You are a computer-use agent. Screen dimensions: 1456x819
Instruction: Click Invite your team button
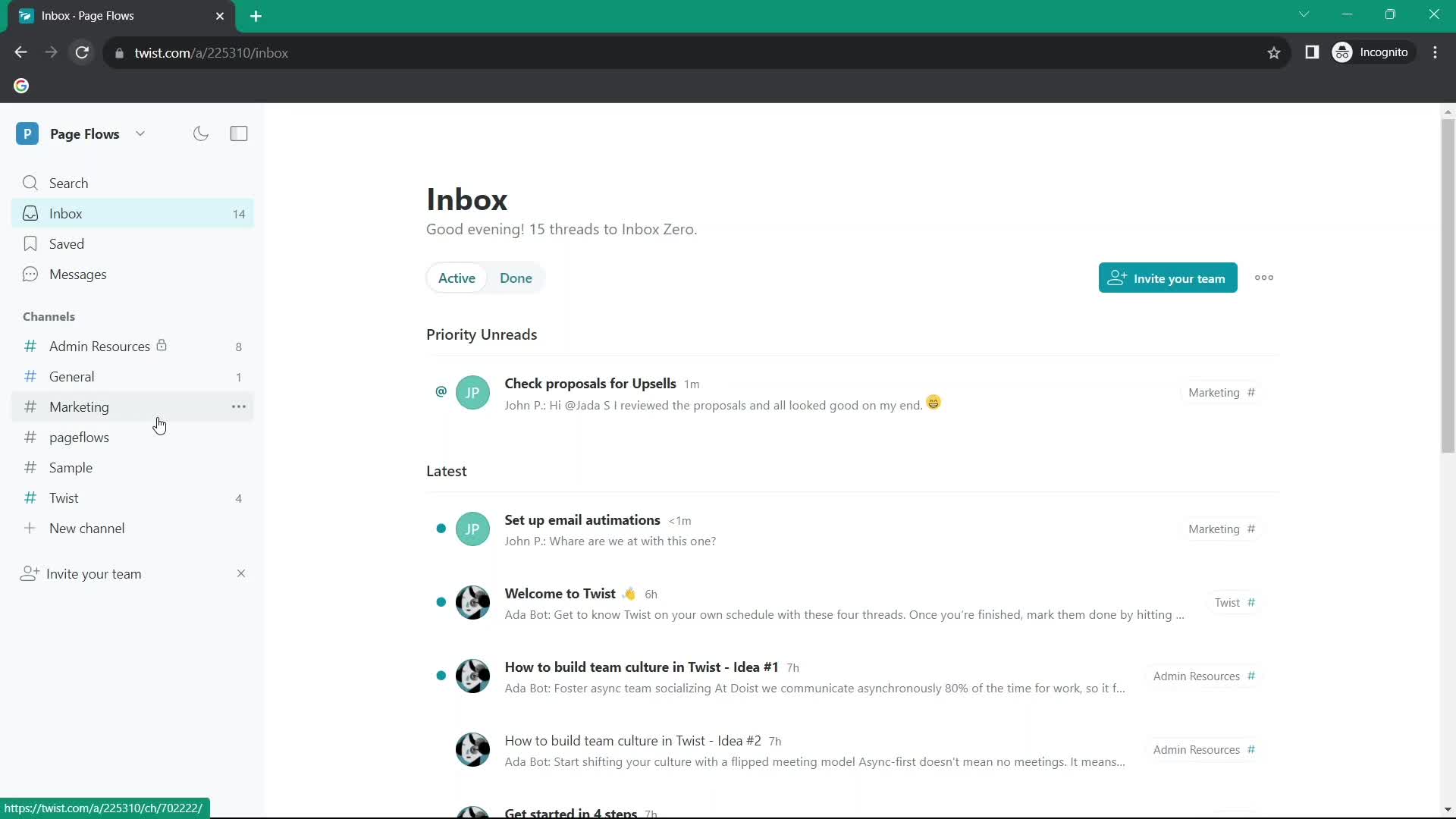click(1168, 278)
